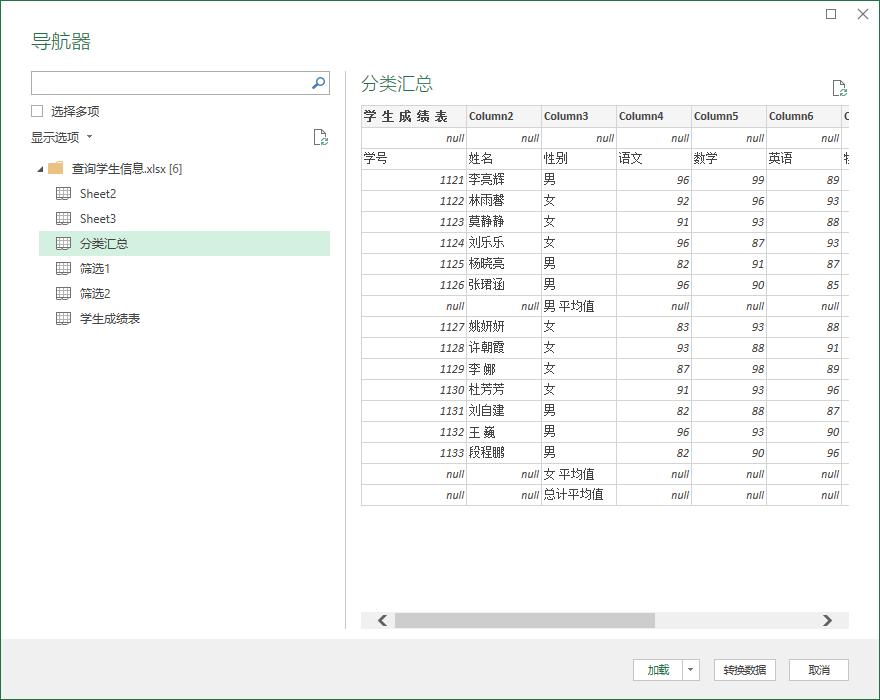The width and height of the screenshot is (880, 700).
Task: Click the 取消 button
Action: [x=820, y=670]
